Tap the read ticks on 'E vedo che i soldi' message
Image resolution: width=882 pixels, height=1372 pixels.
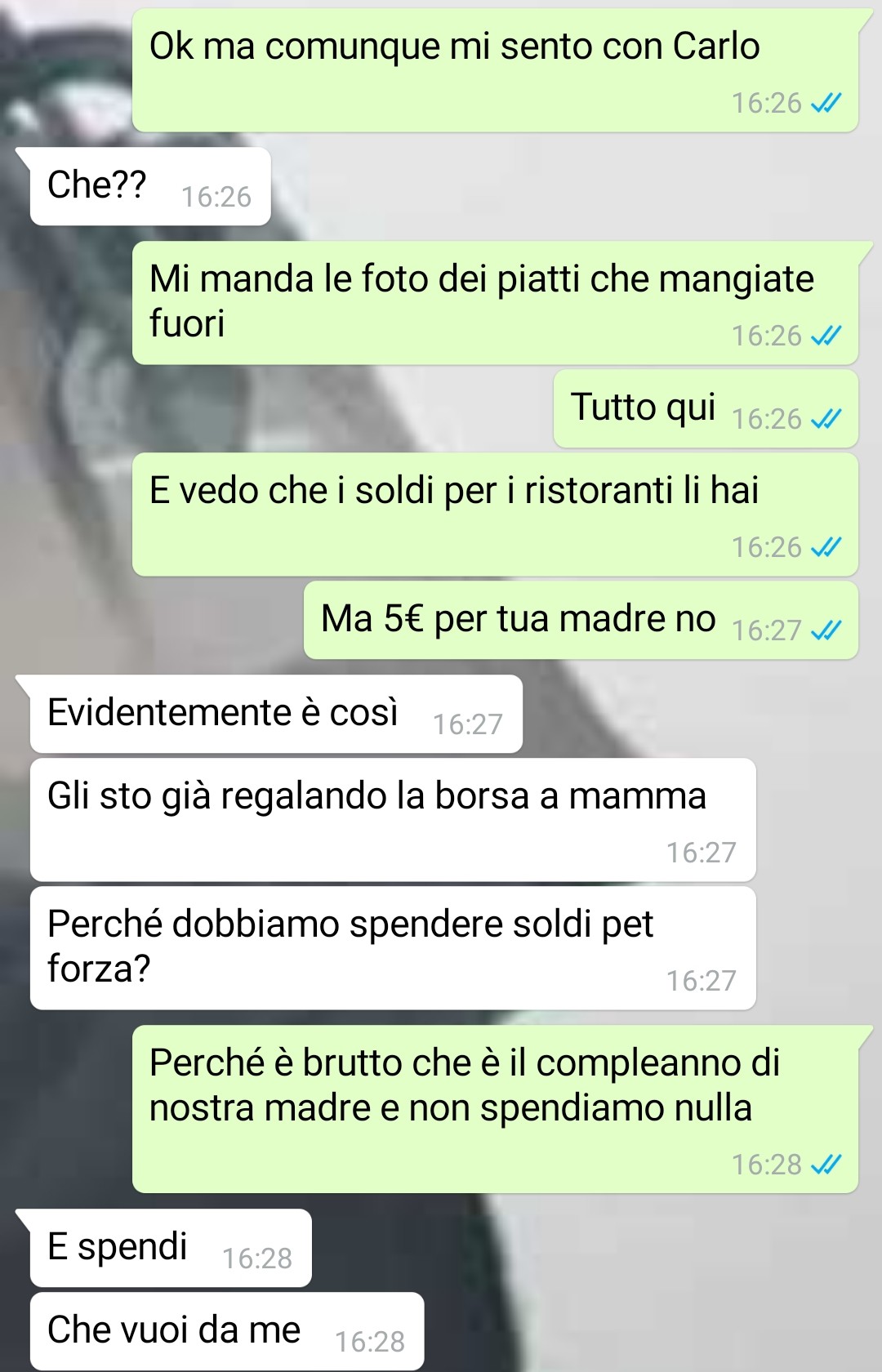(826, 547)
